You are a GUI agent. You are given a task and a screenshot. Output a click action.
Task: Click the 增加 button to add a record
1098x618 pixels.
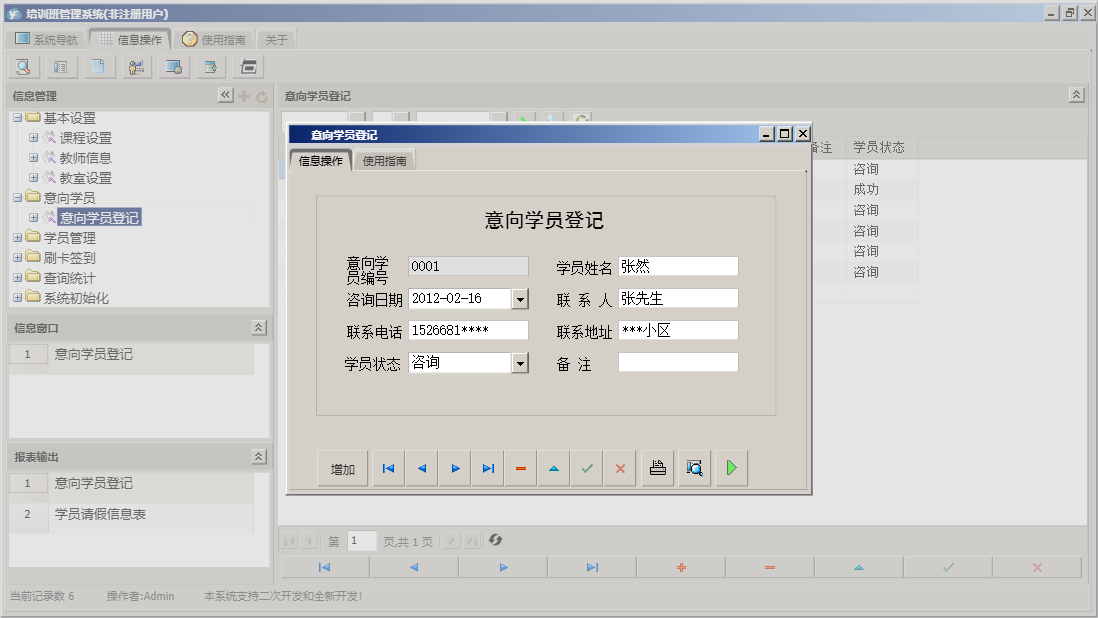[x=342, y=467]
